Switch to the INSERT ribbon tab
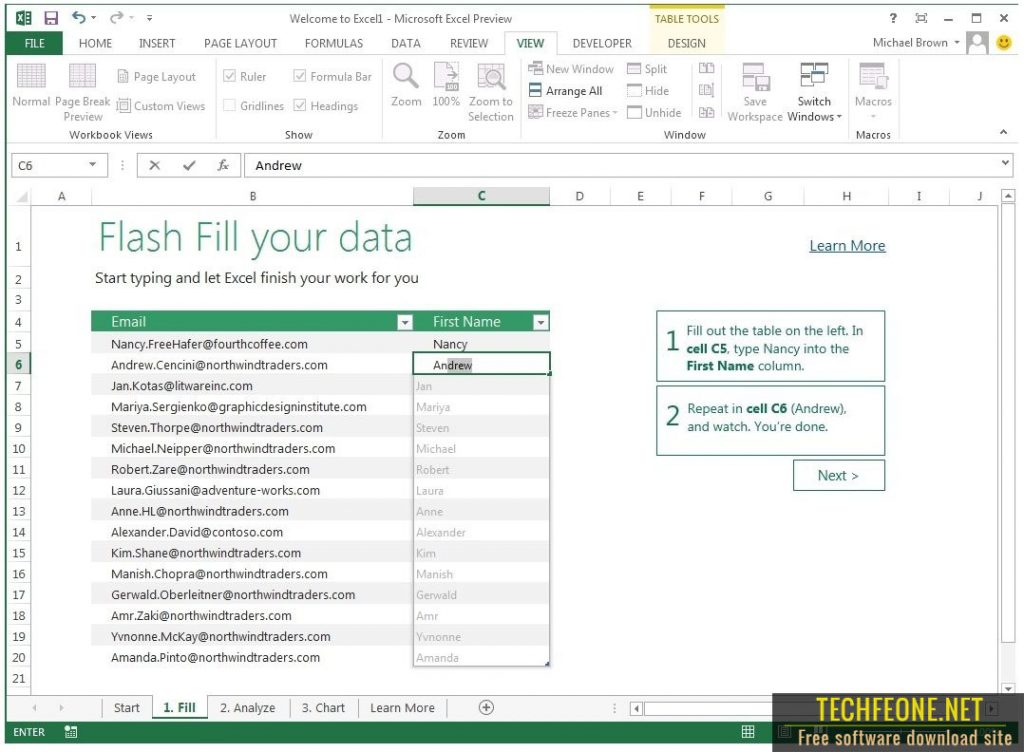The height and width of the screenshot is (752, 1024). tap(157, 43)
